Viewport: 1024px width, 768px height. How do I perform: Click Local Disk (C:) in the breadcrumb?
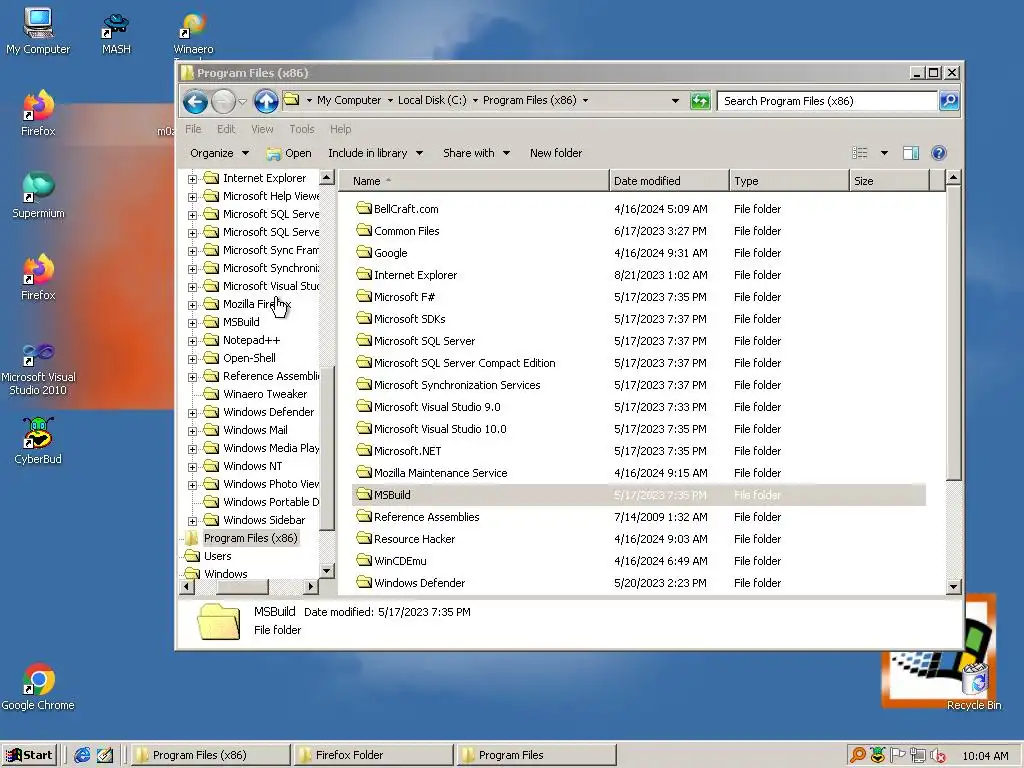[x=432, y=101]
